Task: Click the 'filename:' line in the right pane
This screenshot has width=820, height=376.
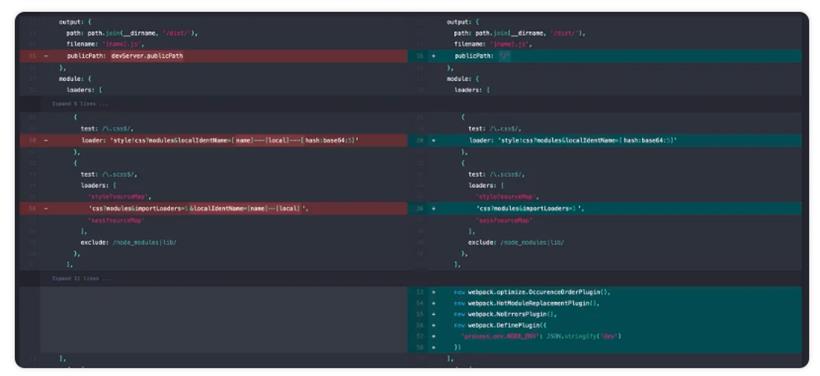Action: (492, 44)
